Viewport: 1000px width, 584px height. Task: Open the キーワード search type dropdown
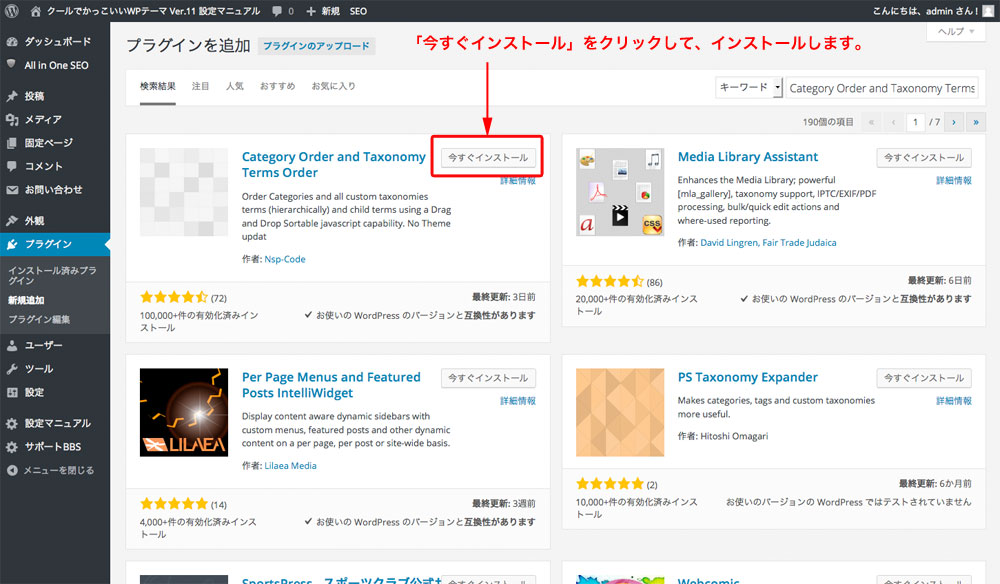[x=749, y=87]
